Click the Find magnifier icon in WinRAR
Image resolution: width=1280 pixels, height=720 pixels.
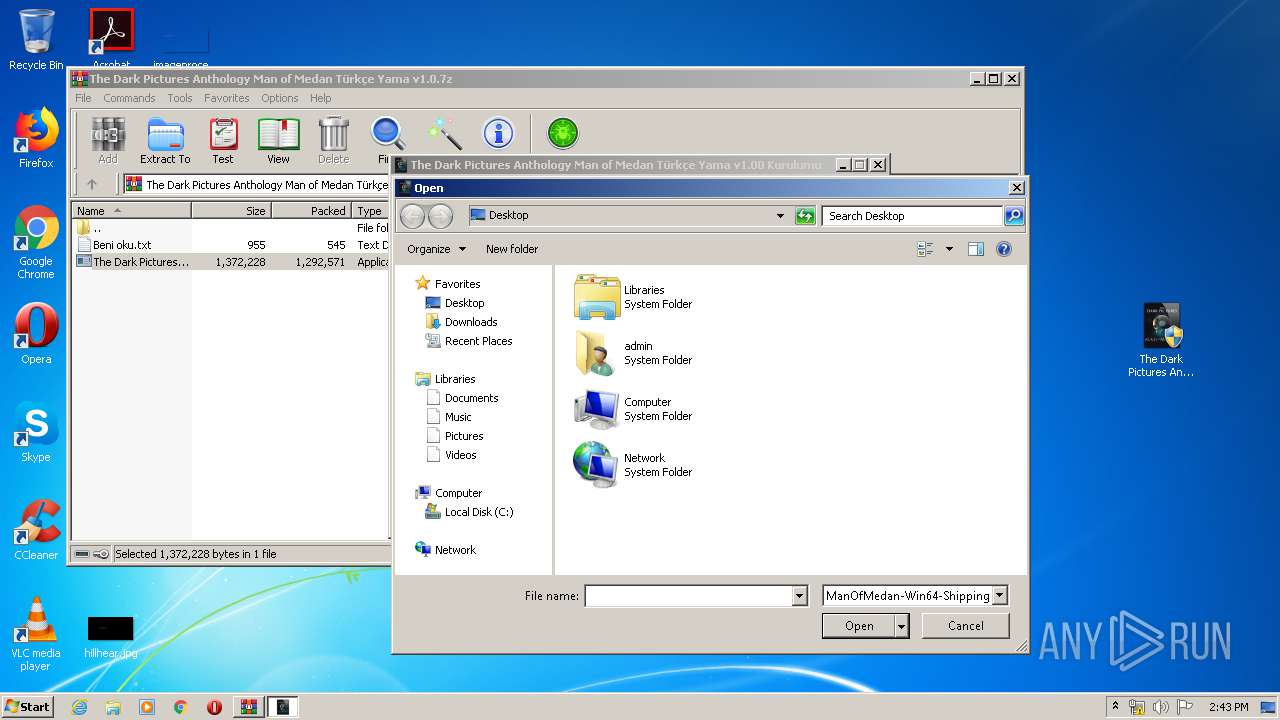387,134
